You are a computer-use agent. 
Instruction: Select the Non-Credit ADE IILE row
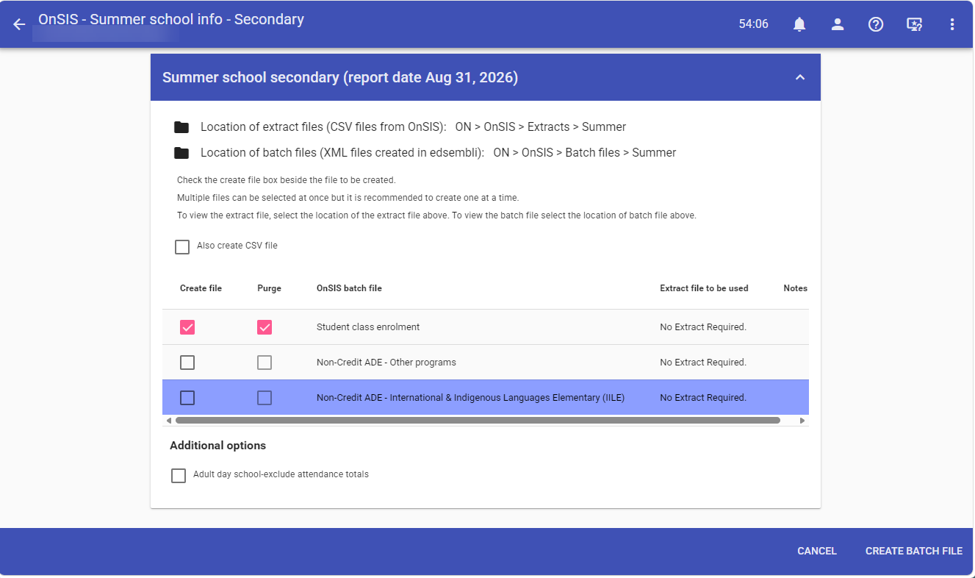[x=486, y=397]
